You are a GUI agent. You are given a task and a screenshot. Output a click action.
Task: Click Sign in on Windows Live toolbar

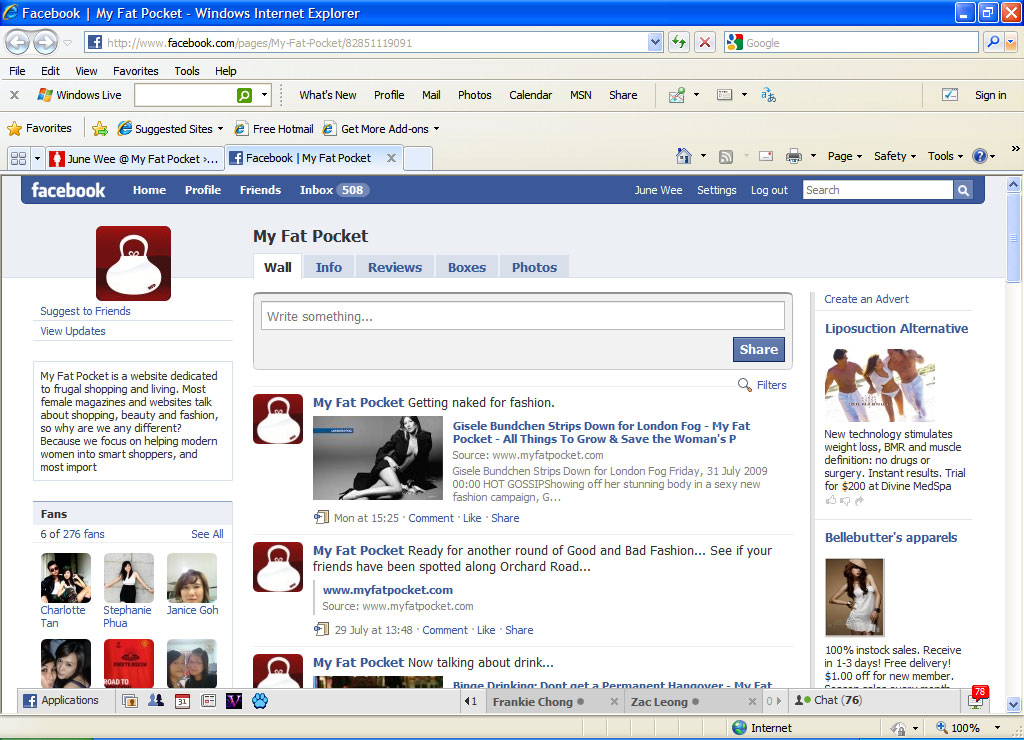coord(990,95)
